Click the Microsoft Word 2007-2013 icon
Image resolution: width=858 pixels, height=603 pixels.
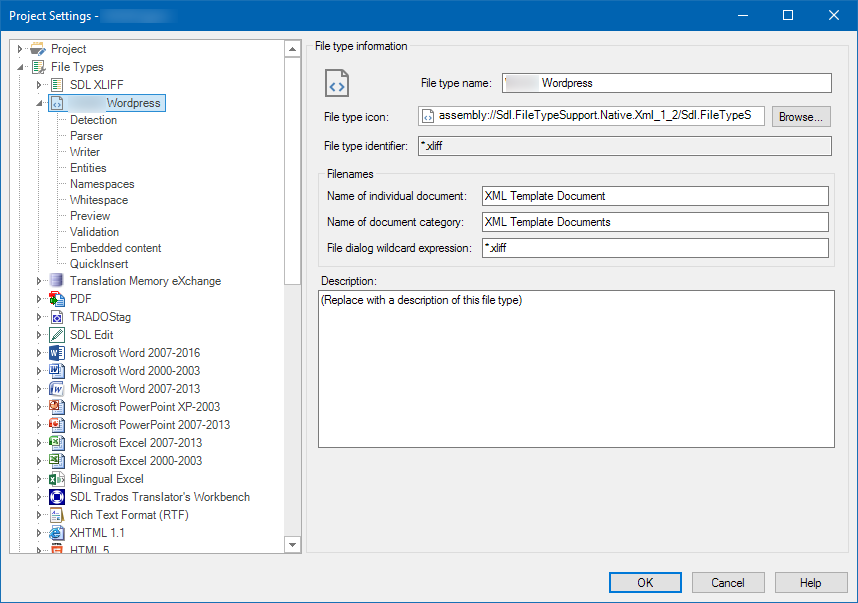pyautogui.click(x=56, y=389)
